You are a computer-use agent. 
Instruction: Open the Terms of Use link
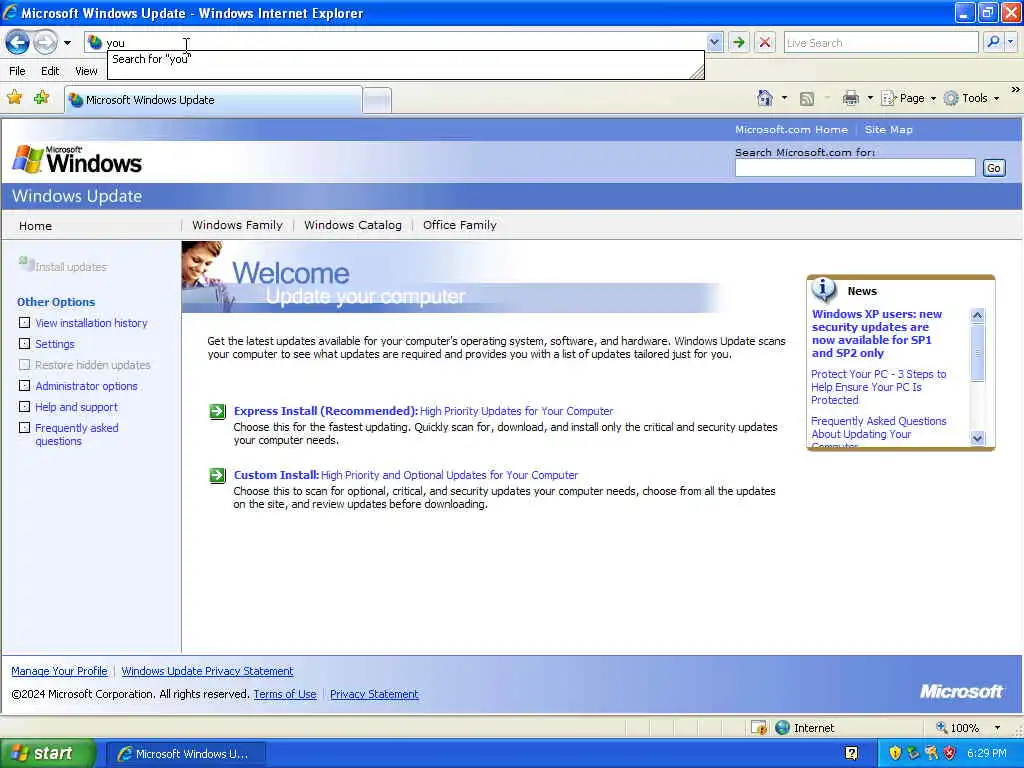[285, 694]
